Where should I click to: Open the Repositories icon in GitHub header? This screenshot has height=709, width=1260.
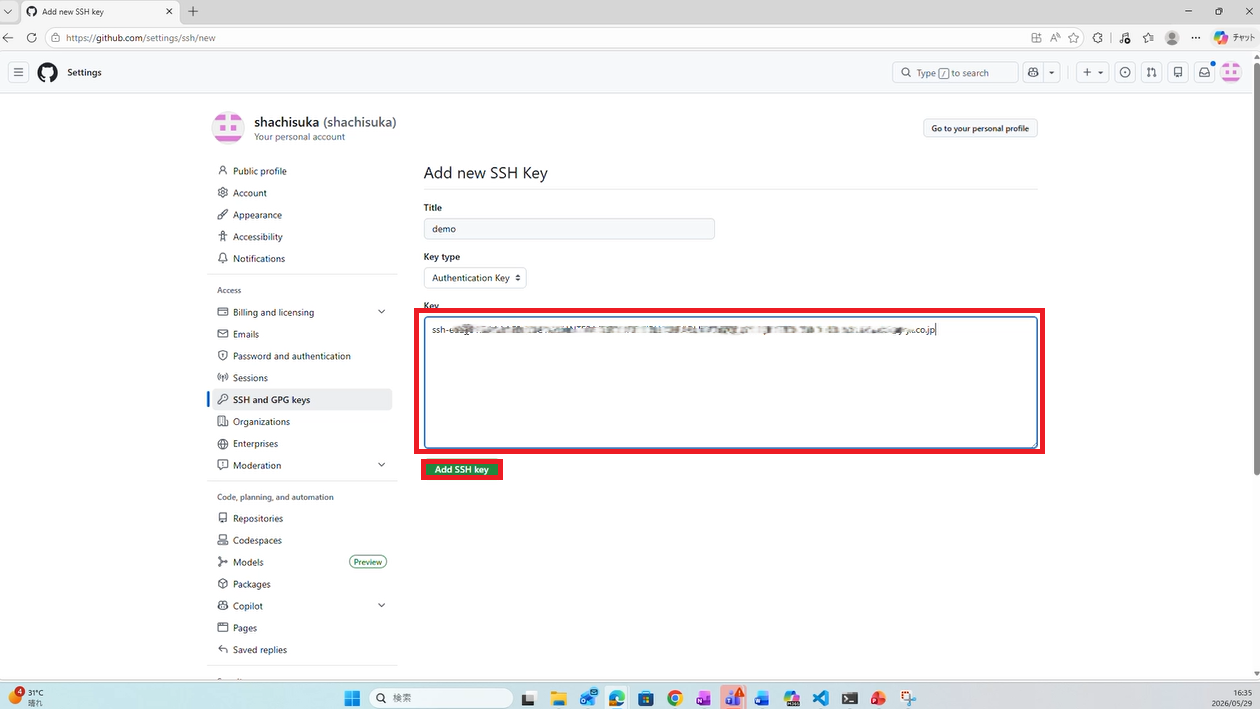(1178, 72)
